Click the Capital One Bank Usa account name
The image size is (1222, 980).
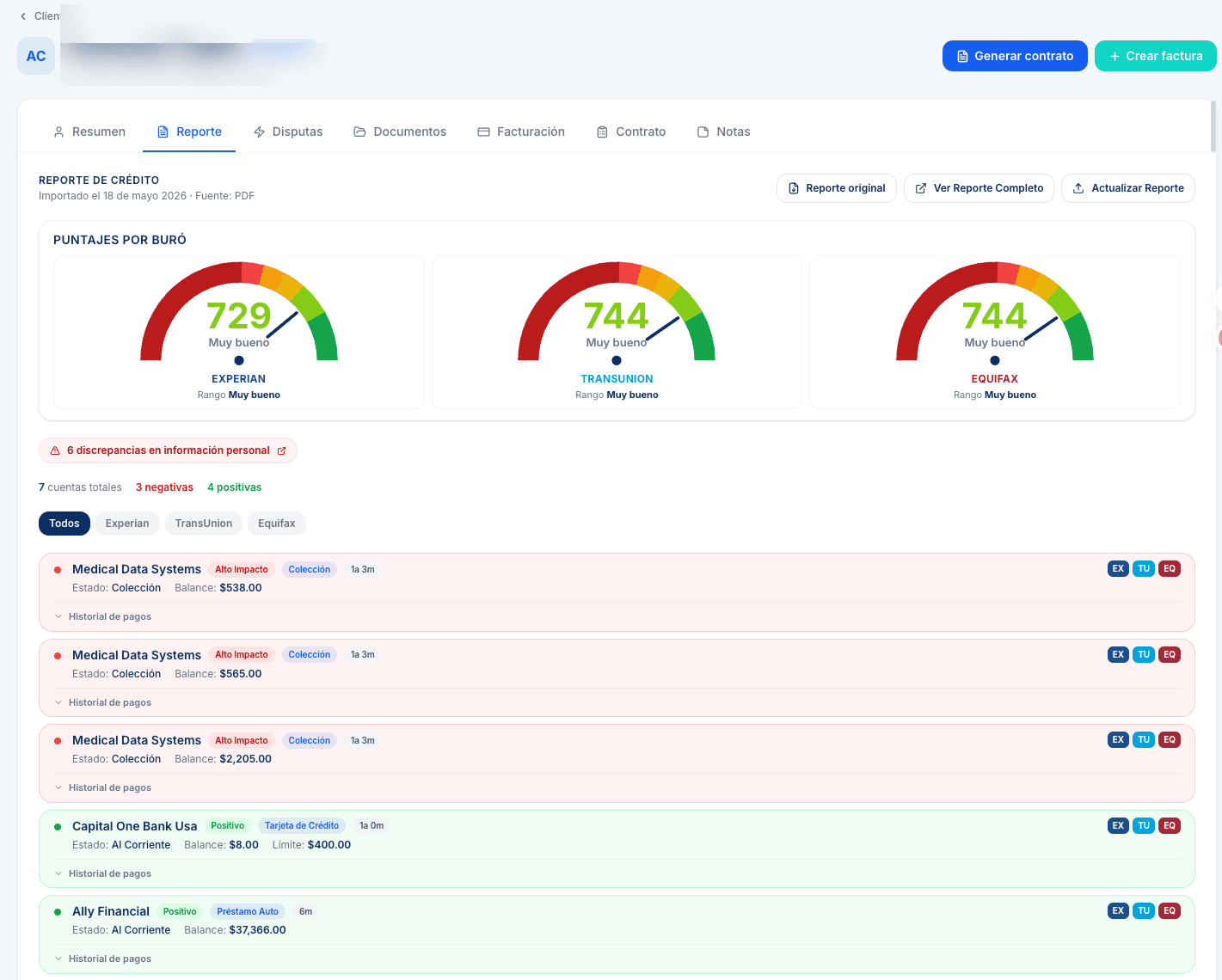pyautogui.click(x=135, y=826)
